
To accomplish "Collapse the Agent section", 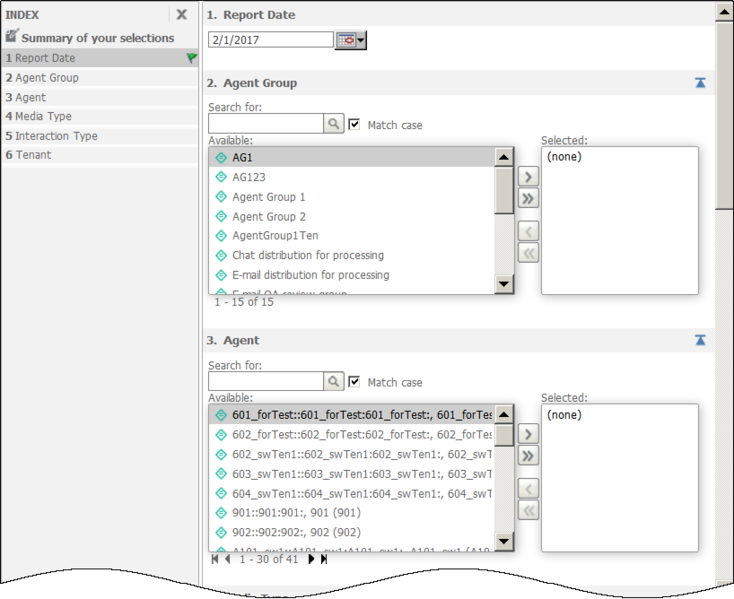I will (700, 340).
